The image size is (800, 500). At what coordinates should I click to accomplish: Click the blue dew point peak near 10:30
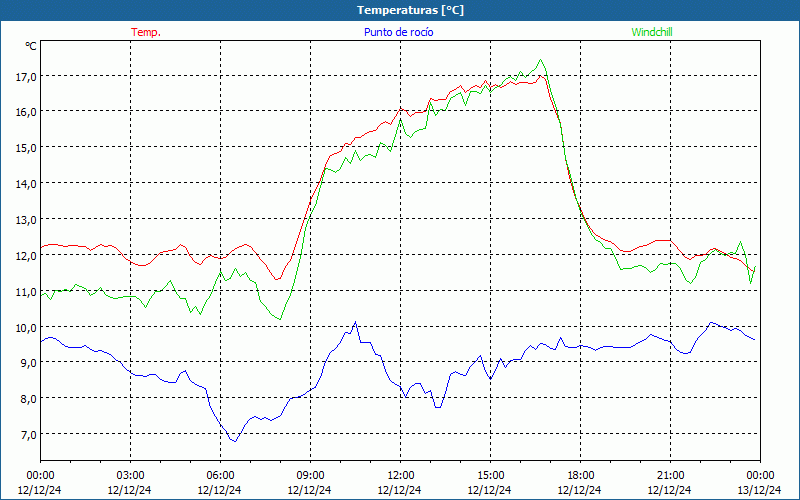click(355, 322)
